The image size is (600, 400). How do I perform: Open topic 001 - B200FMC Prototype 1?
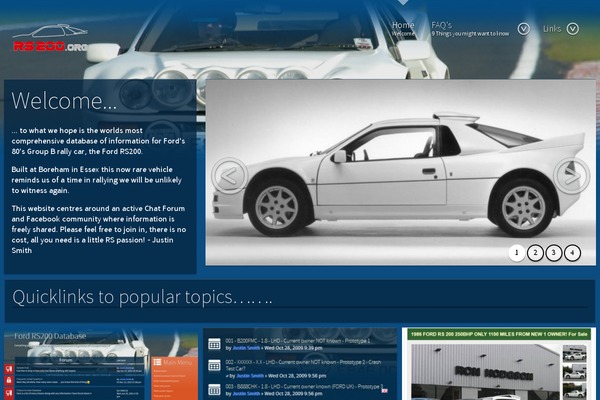pyautogui.click(x=298, y=341)
